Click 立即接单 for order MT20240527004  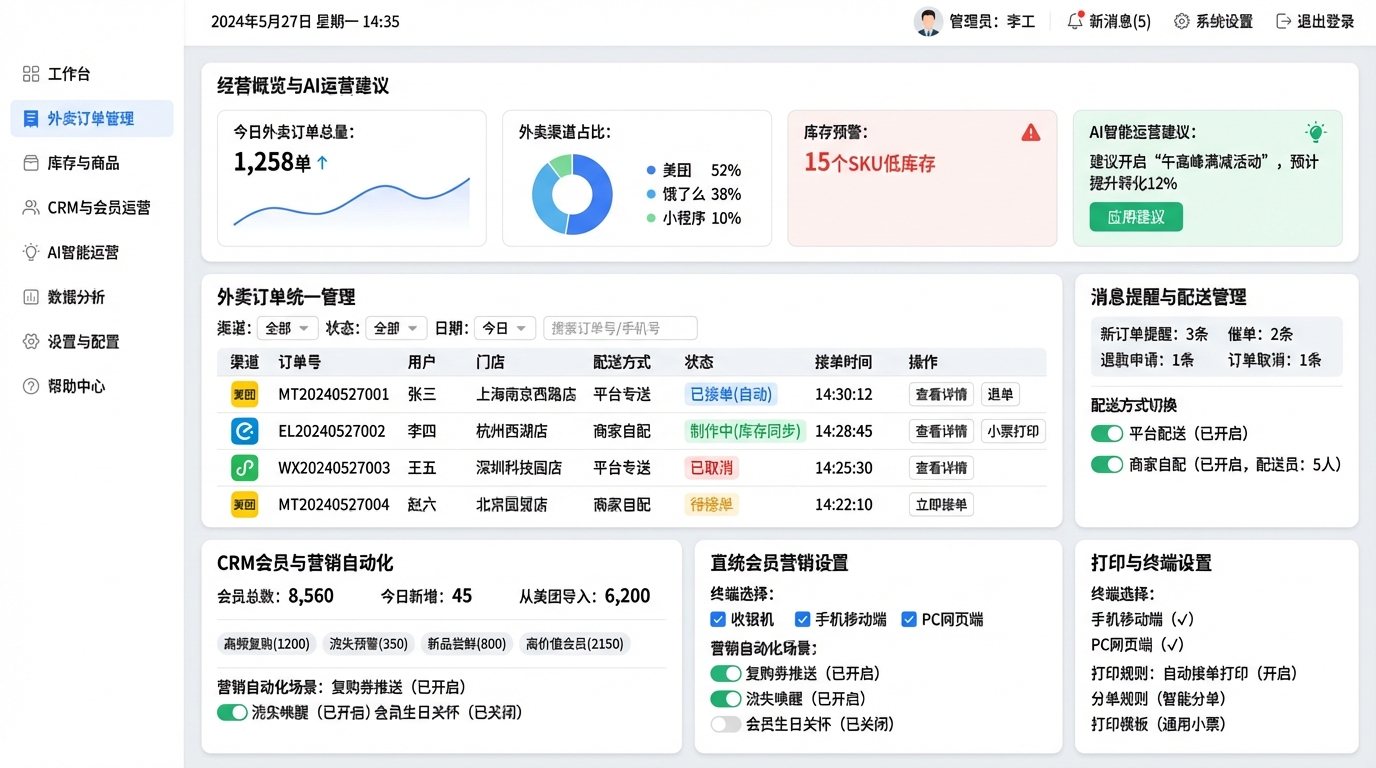[941, 505]
